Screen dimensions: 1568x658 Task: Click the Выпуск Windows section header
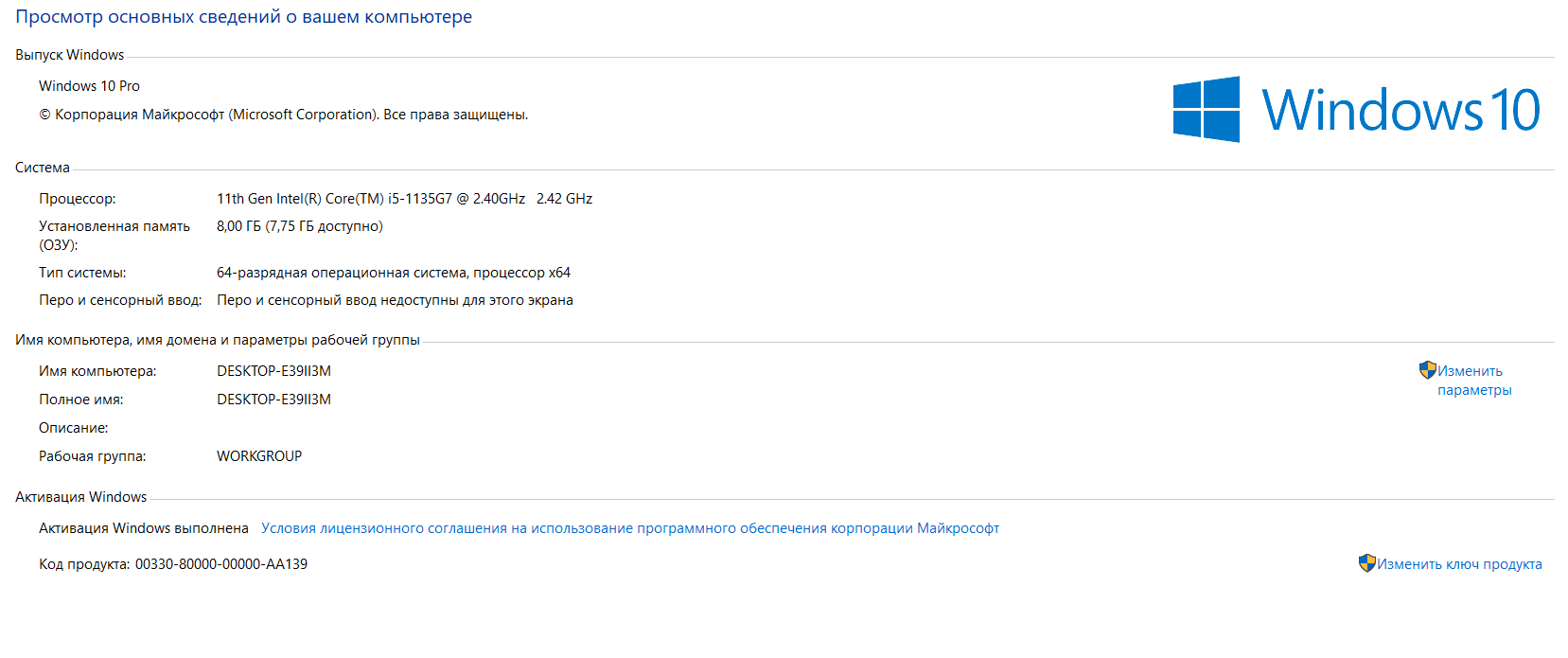pyautogui.click(x=69, y=55)
